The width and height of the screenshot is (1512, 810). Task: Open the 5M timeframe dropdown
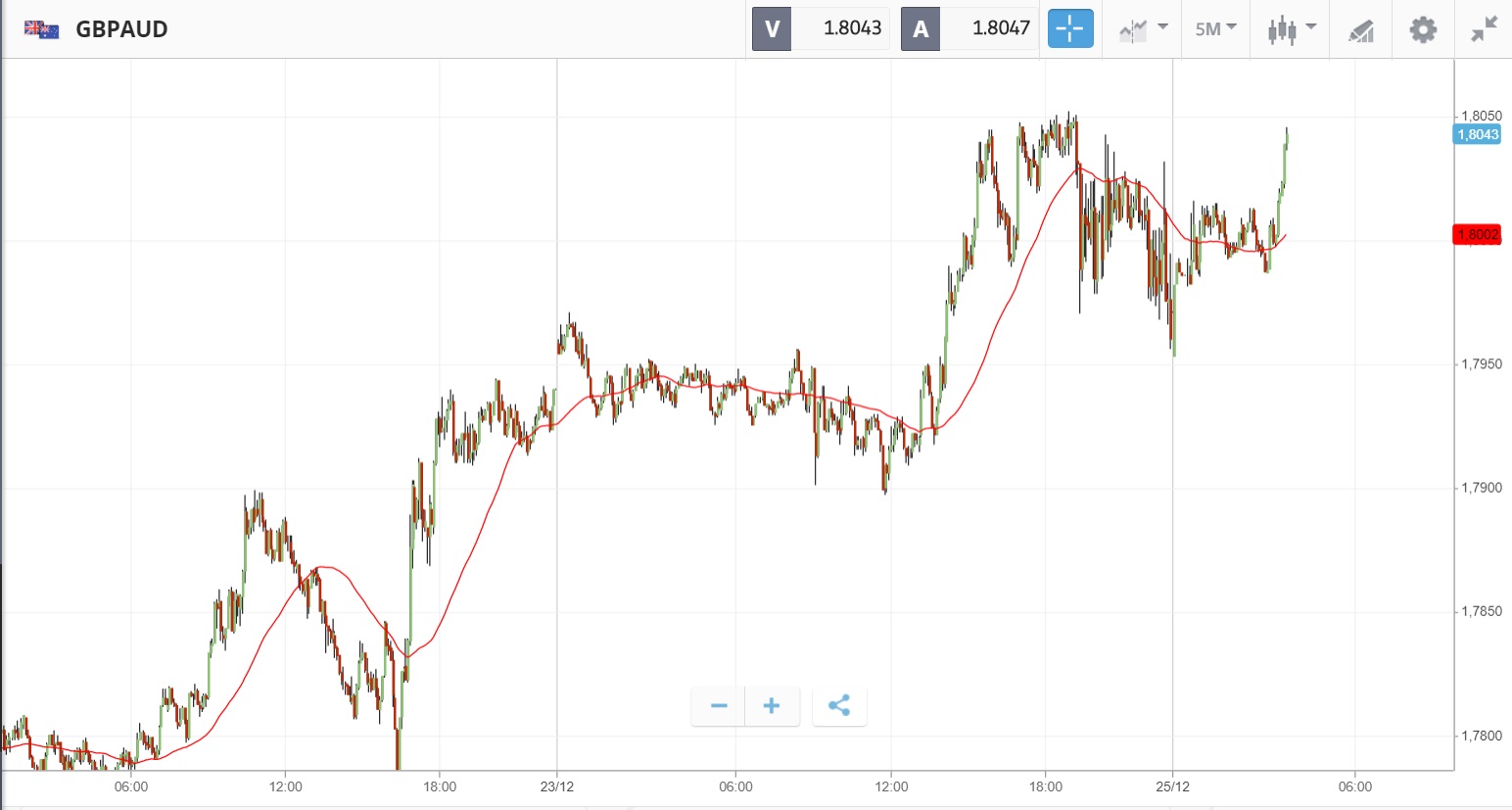[x=1215, y=29]
